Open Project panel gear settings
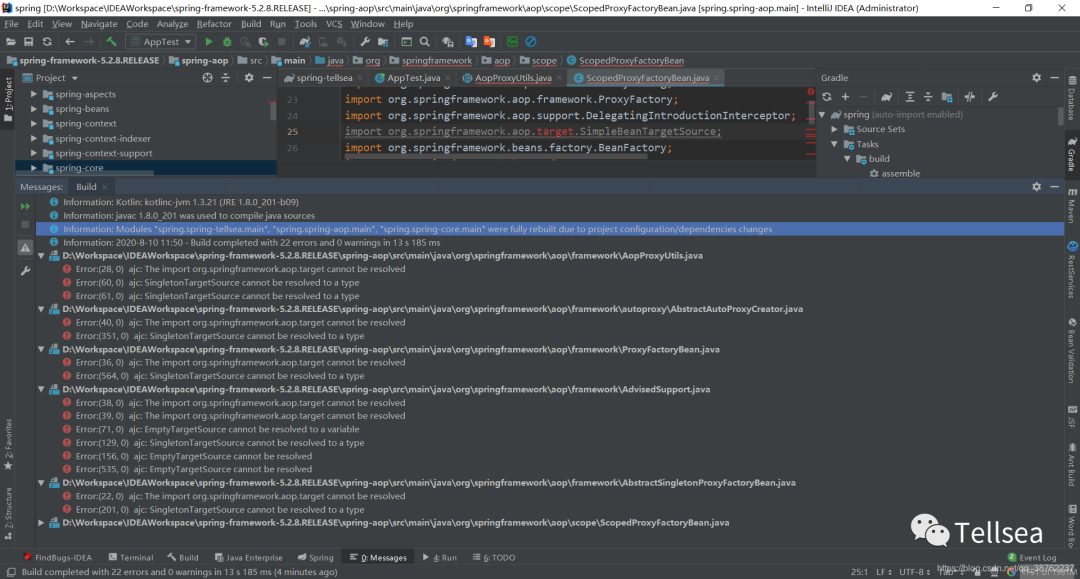This screenshot has width=1080, height=579. (249, 78)
